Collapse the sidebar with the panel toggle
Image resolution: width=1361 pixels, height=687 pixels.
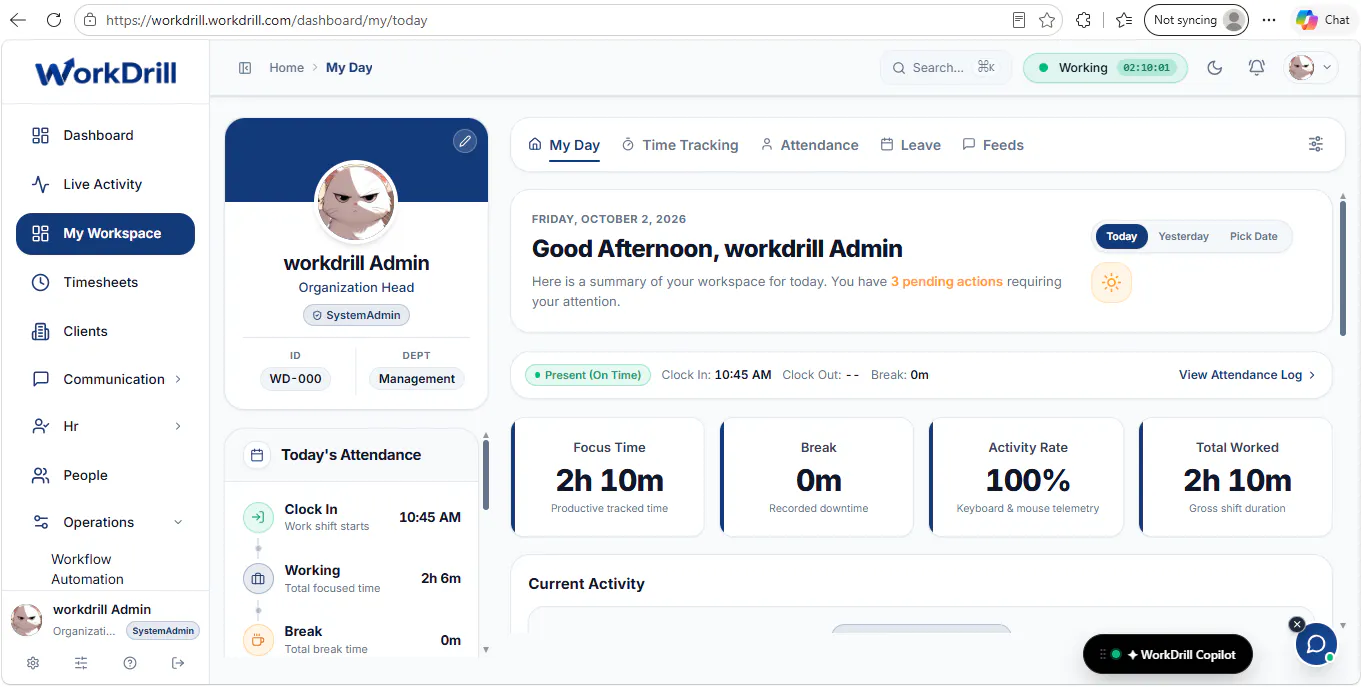click(x=245, y=68)
